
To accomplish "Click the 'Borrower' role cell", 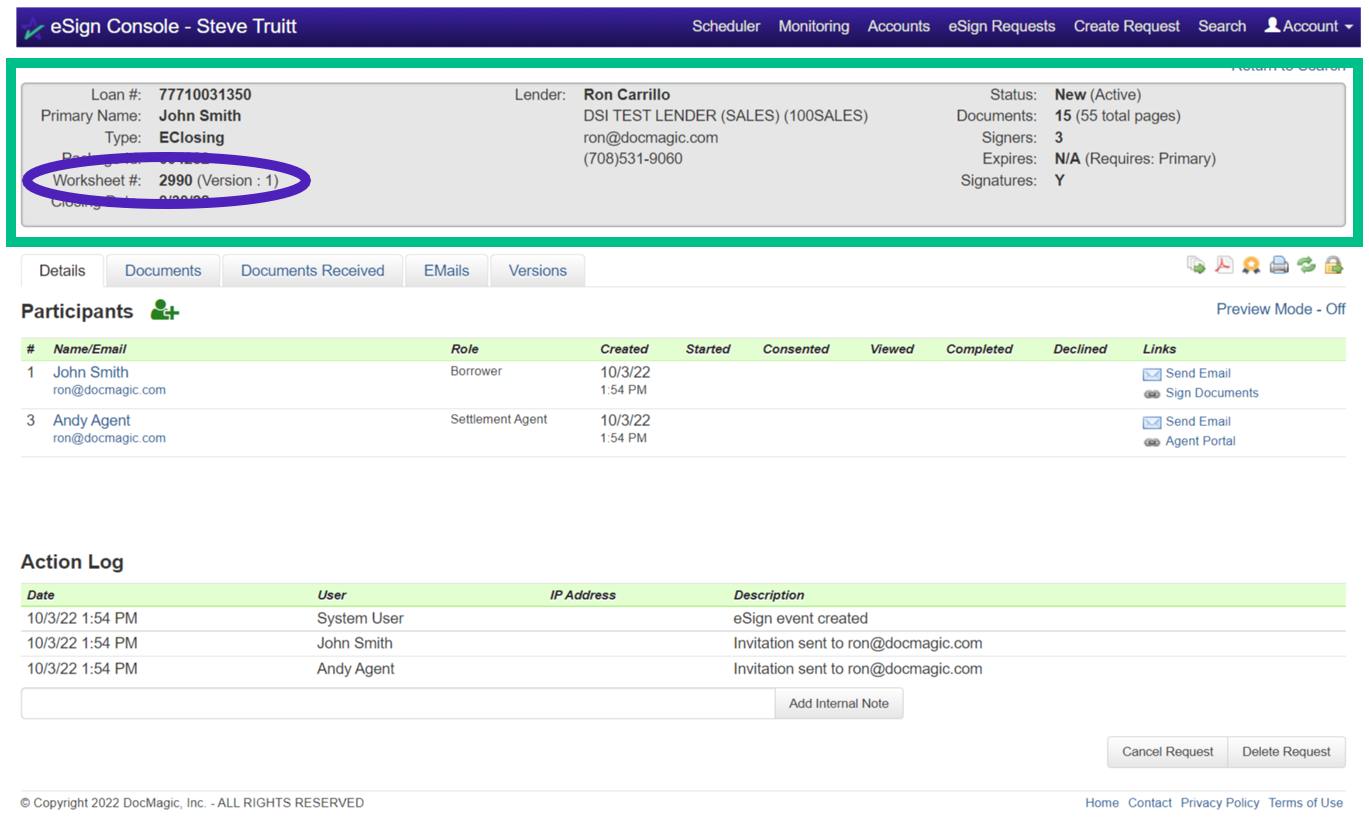I will (476, 371).
